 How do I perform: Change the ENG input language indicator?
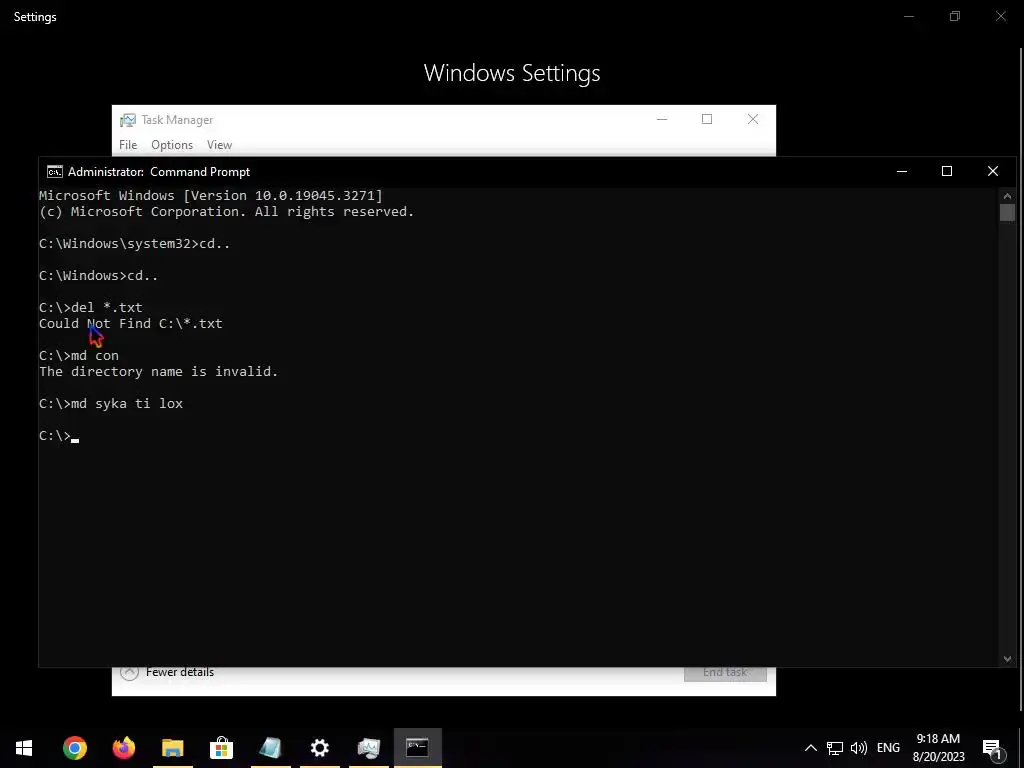pyautogui.click(x=888, y=748)
